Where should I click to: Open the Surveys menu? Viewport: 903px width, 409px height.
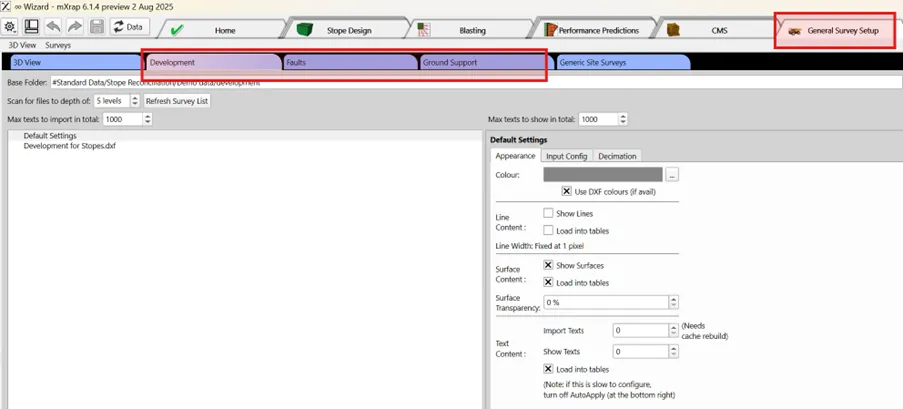(x=58, y=45)
